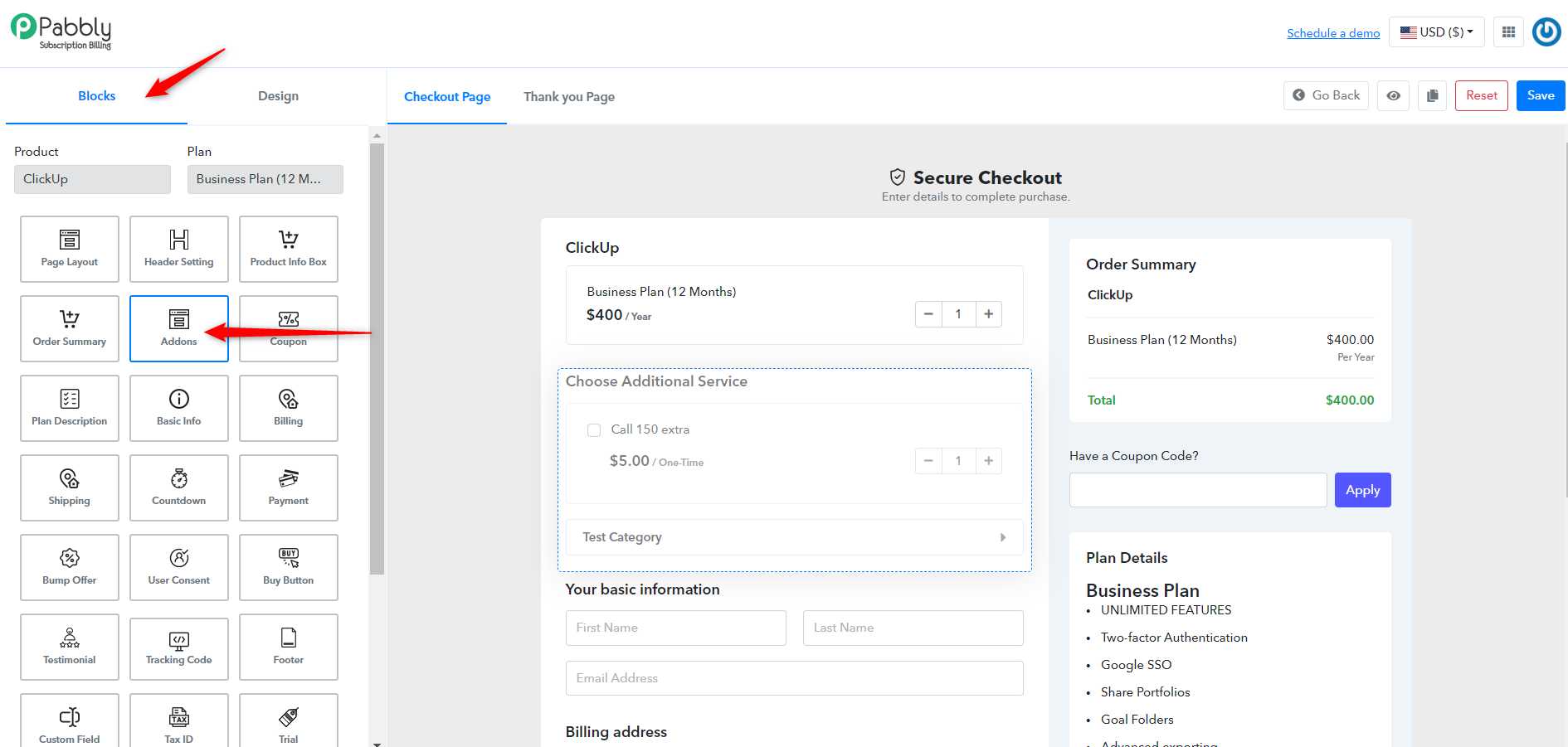
Task: Click the copy checkout page icon
Action: [x=1432, y=95]
